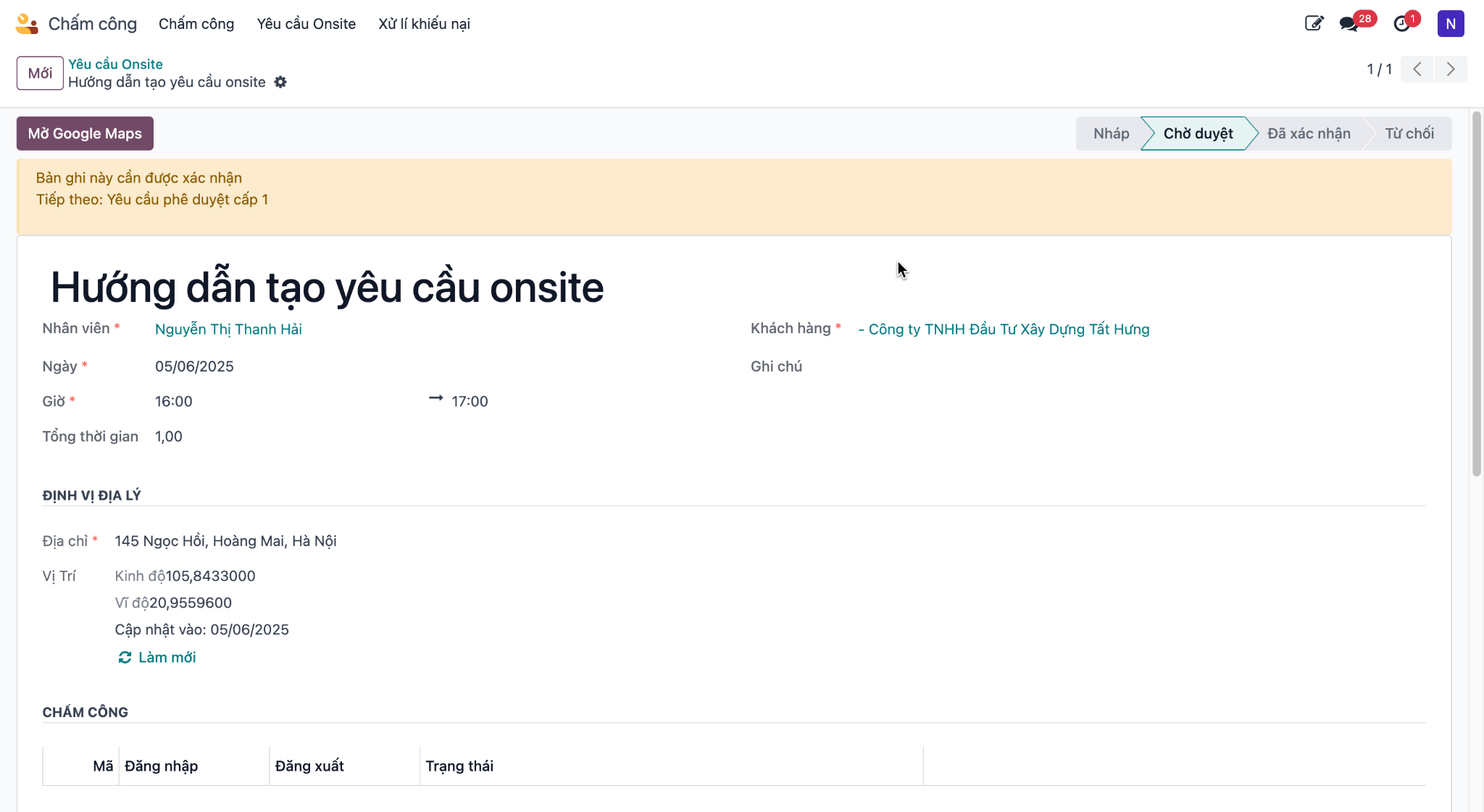Screen dimensions: 1484x812
Task: Click the Vĩ độ value 20,9559600
Action: (x=191, y=603)
